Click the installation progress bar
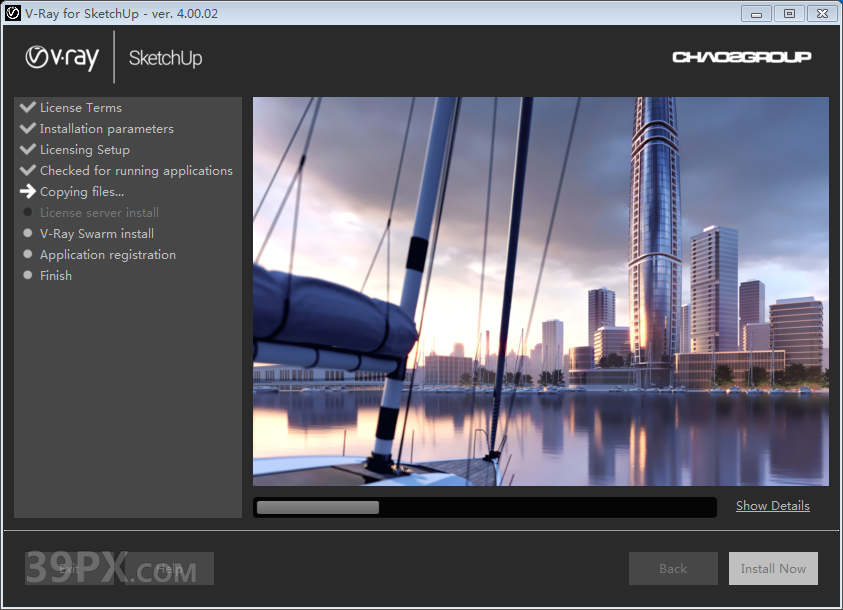Screen dimensions: 843x610 coord(485,507)
